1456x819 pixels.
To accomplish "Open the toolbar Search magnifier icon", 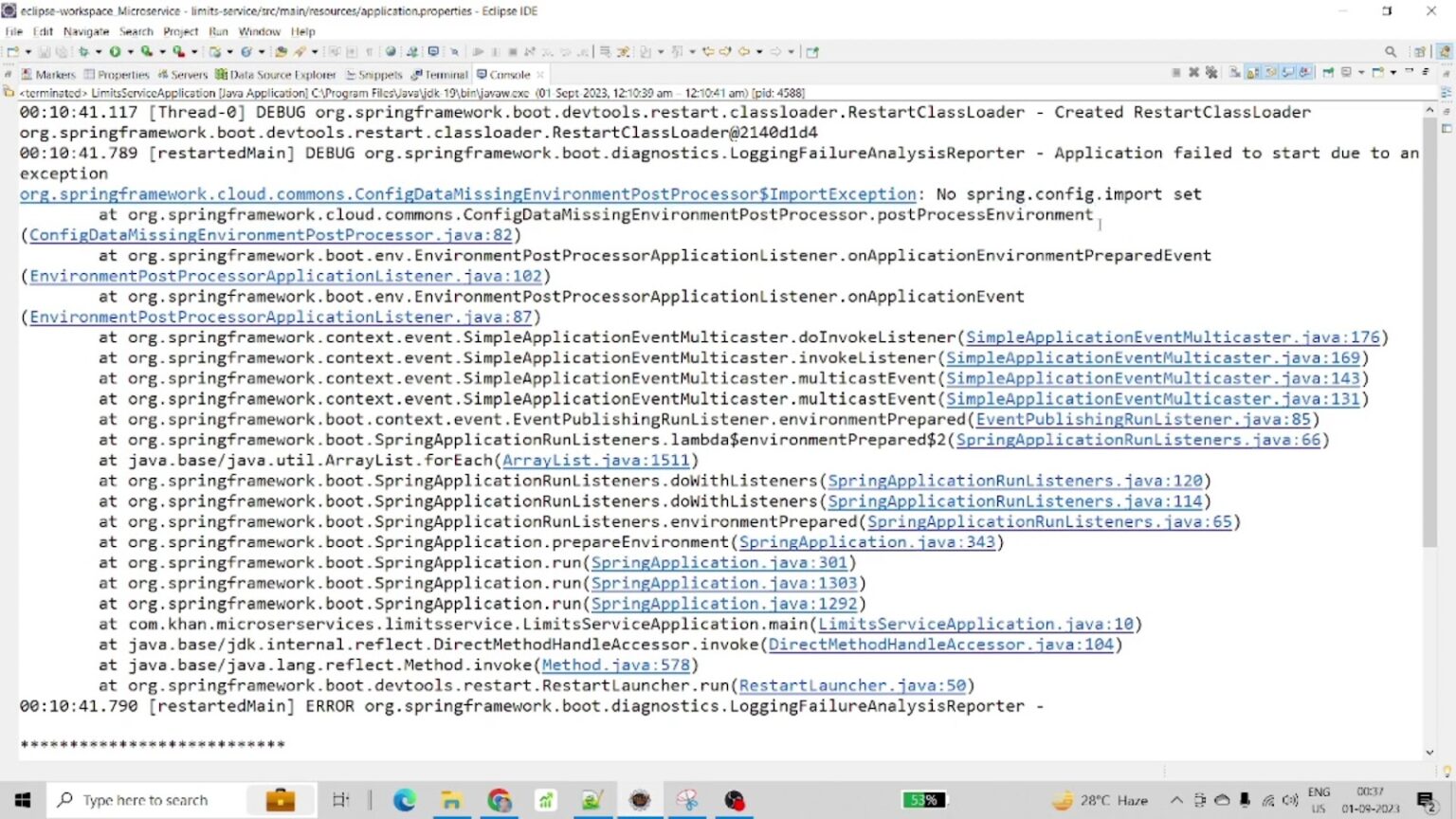I will 1391,52.
